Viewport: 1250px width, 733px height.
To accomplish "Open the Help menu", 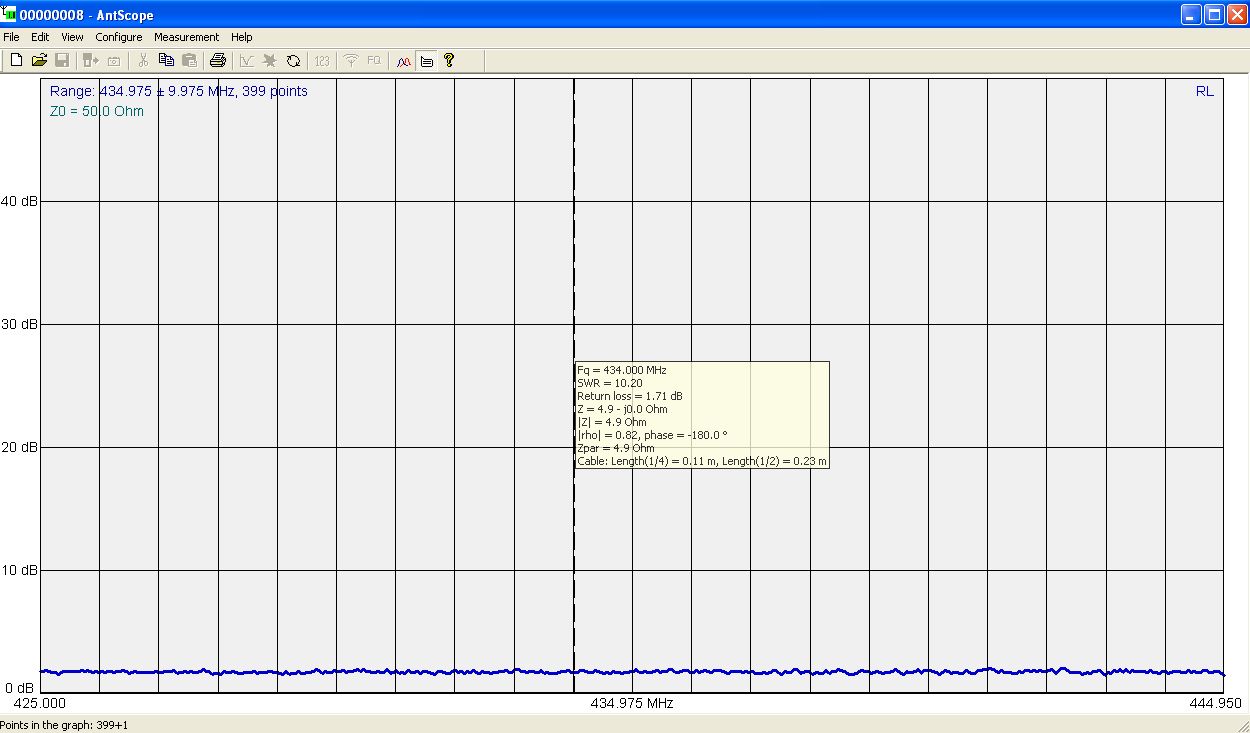I will tap(242, 37).
